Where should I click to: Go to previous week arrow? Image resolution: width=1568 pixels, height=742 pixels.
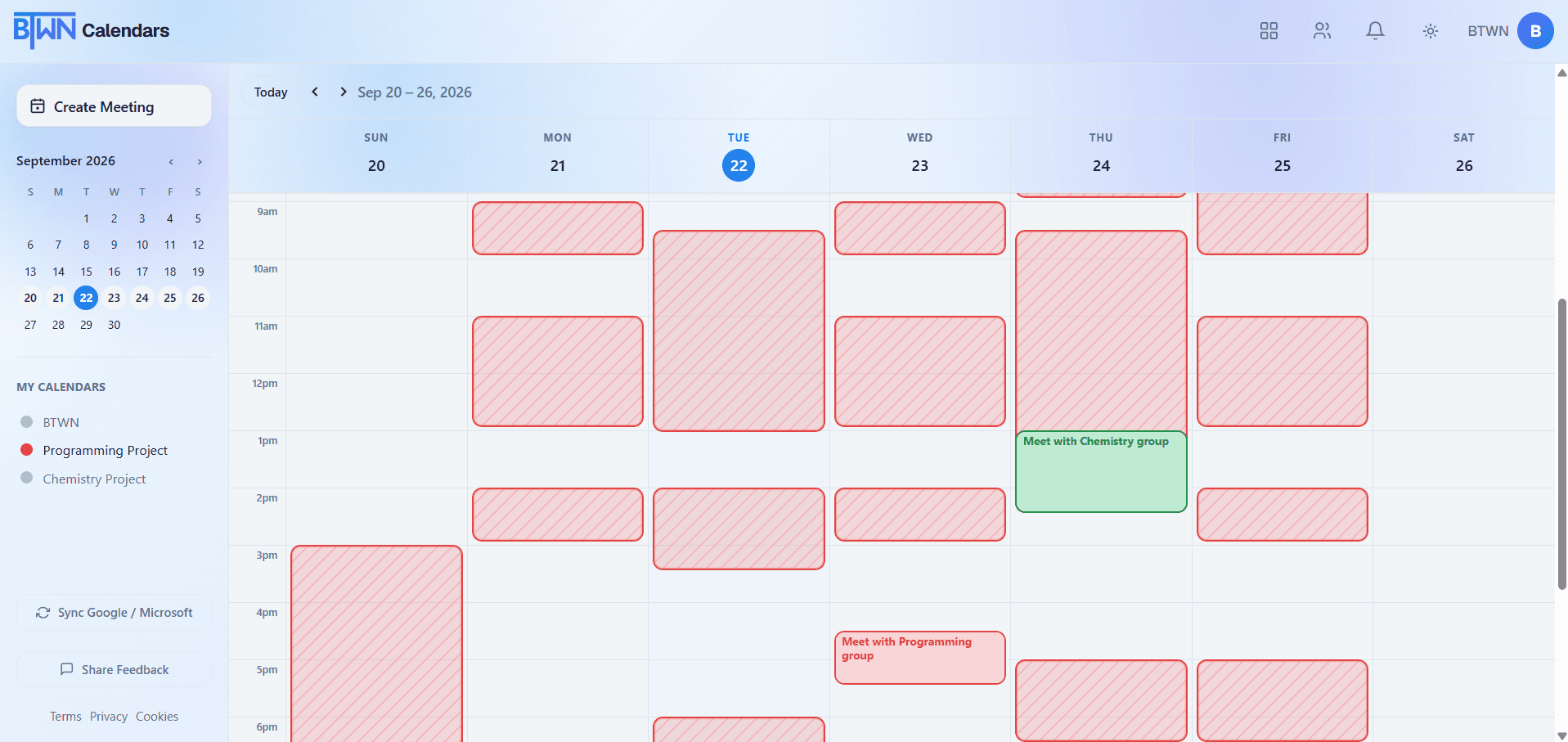pyautogui.click(x=315, y=92)
